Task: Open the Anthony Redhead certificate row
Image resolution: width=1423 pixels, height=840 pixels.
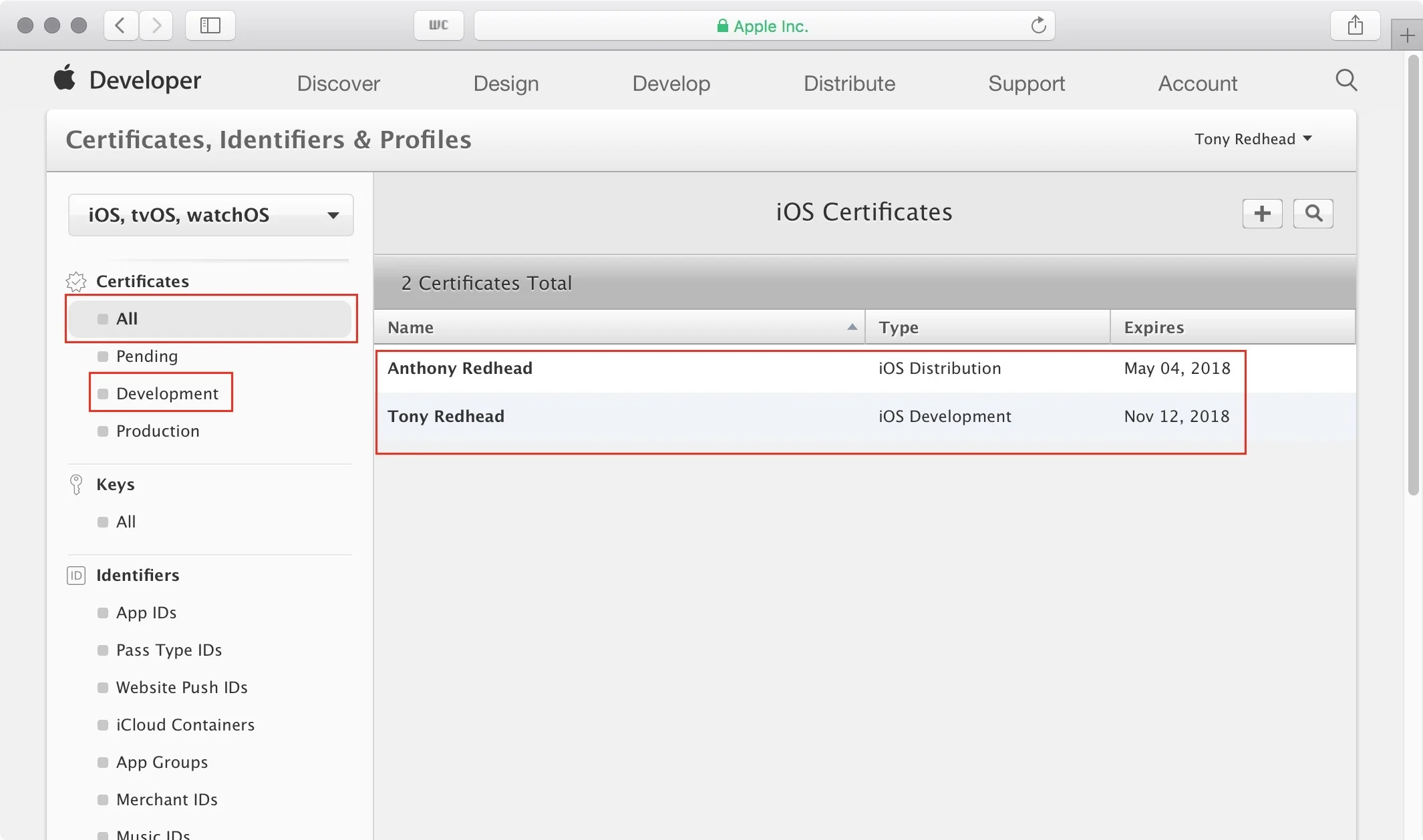Action: pyautogui.click(x=460, y=368)
